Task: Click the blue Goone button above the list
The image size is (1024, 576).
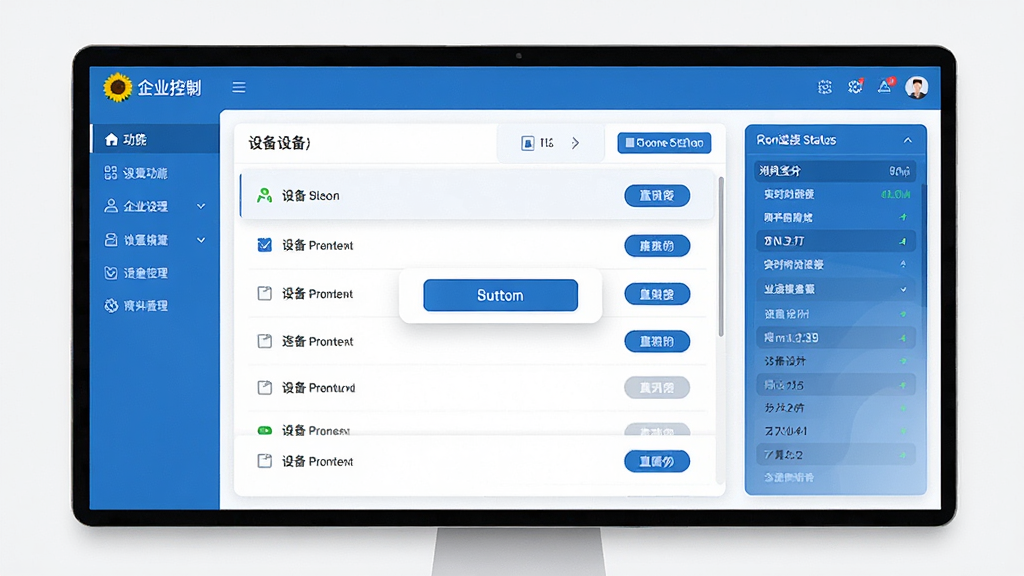Action: click(x=664, y=143)
